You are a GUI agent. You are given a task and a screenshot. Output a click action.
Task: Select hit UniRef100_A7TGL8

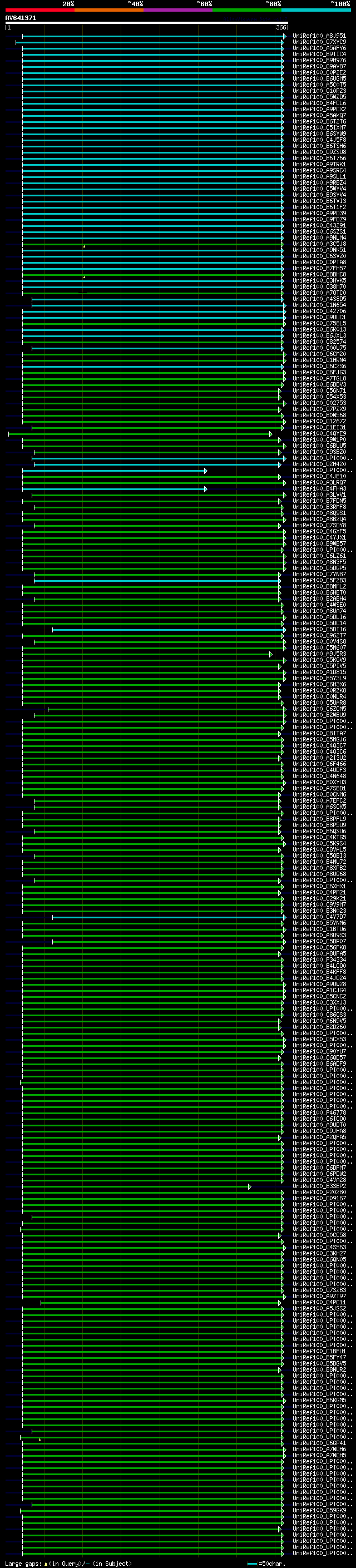click(x=319, y=379)
